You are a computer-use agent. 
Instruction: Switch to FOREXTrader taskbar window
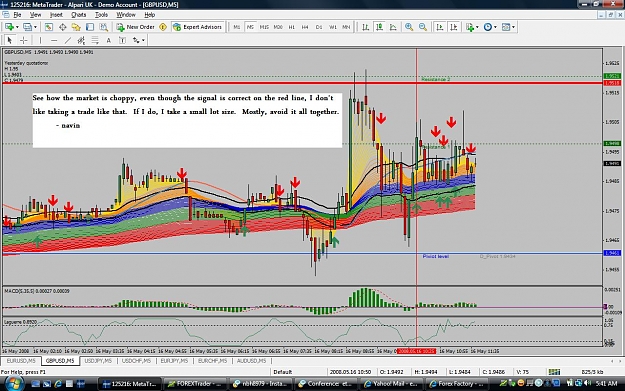195,384
